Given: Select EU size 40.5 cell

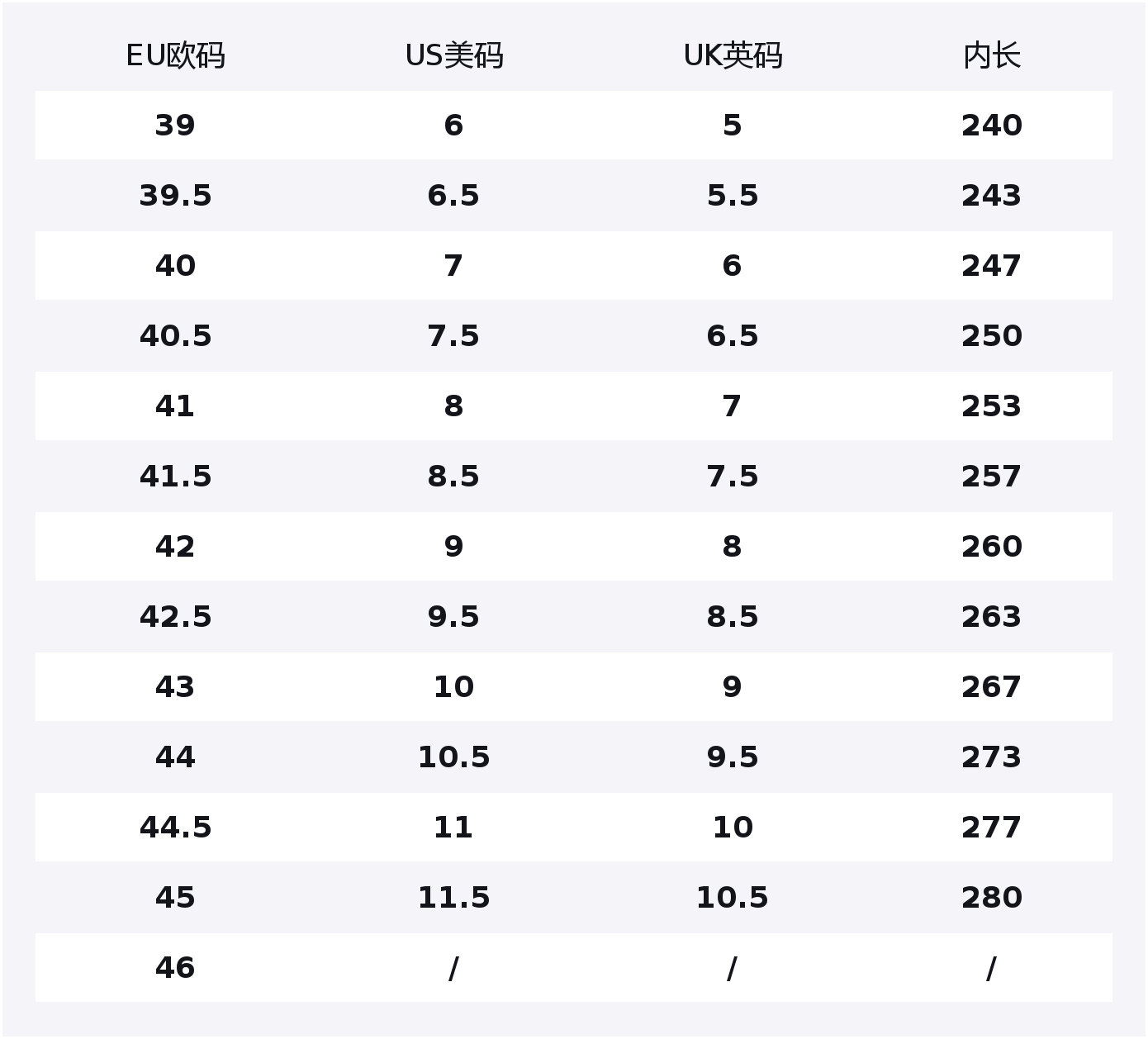Looking at the screenshot, I should click(175, 336).
